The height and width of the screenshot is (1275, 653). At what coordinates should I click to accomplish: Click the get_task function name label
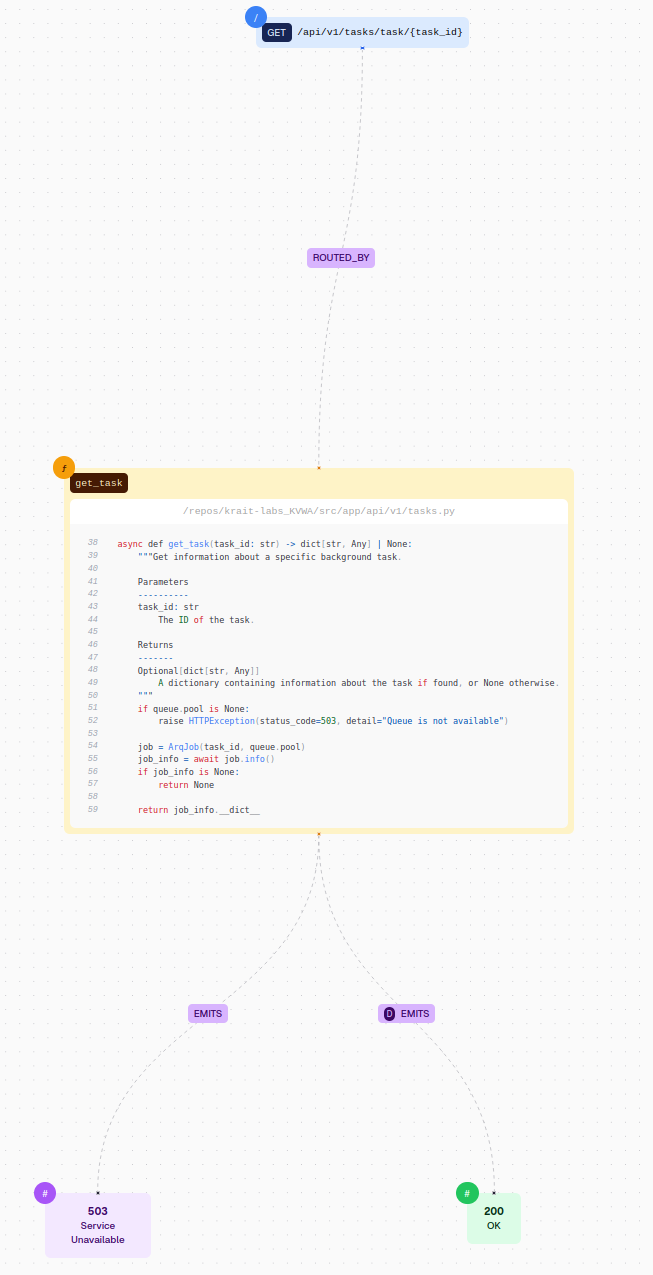point(99,483)
